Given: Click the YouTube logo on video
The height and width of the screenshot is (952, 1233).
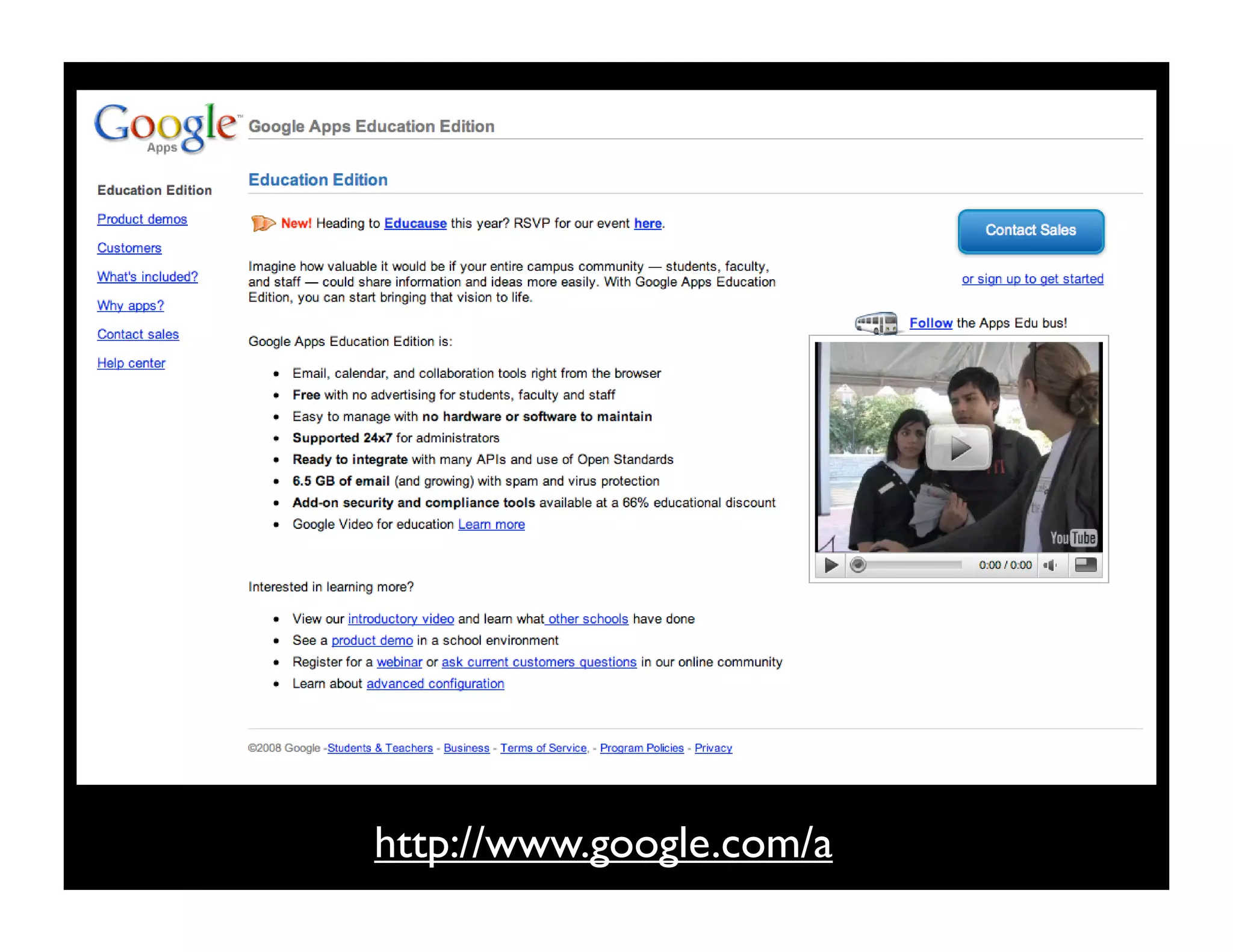Looking at the screenshot, I should (1073, 537).
